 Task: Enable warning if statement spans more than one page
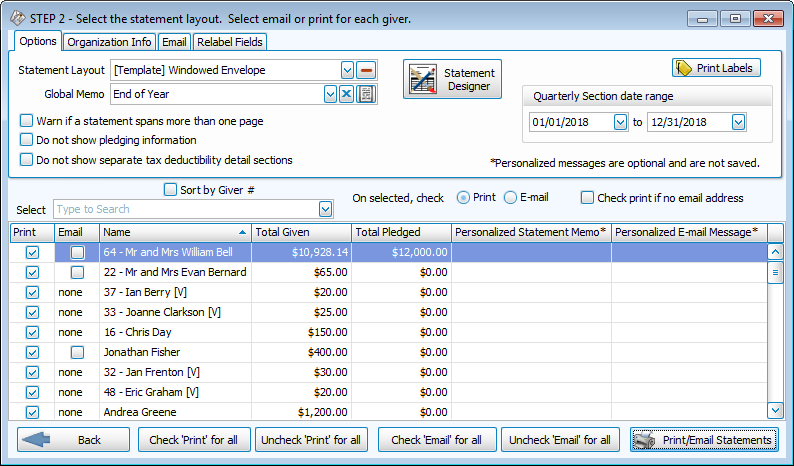pos(27,121)
